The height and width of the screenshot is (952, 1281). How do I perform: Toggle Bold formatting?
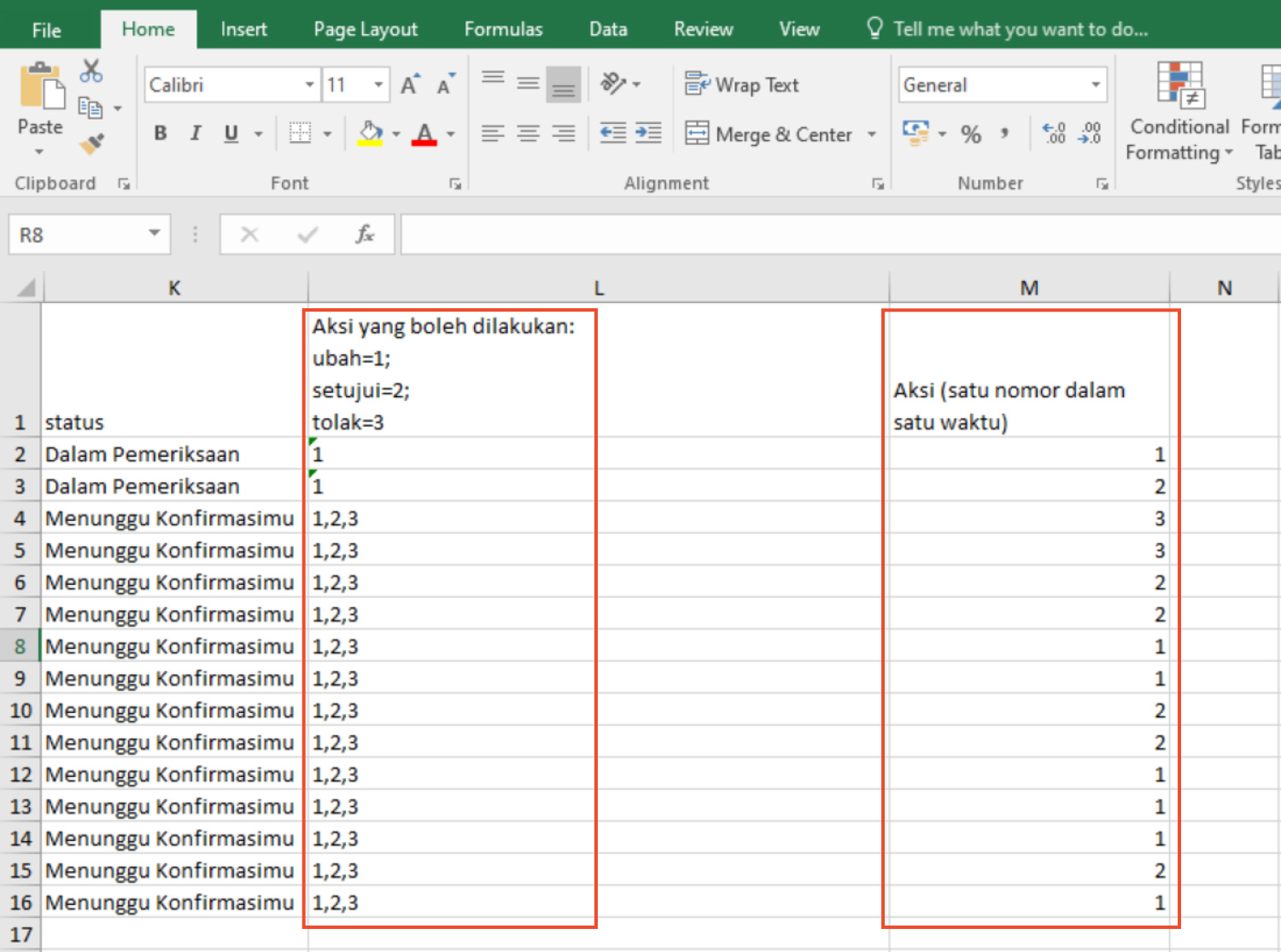(160, 133)
